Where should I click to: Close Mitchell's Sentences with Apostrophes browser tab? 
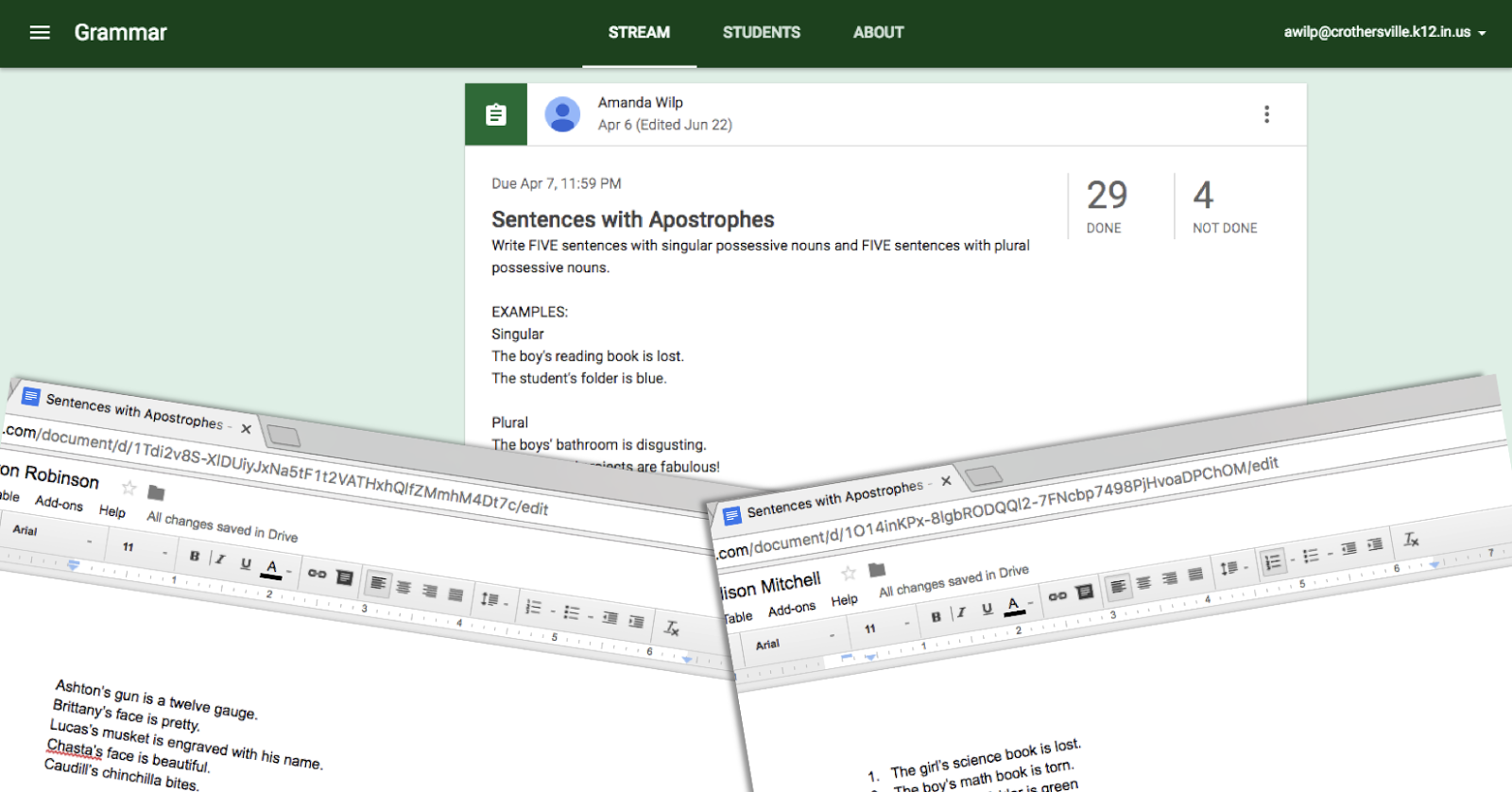[x=946, y=481]
